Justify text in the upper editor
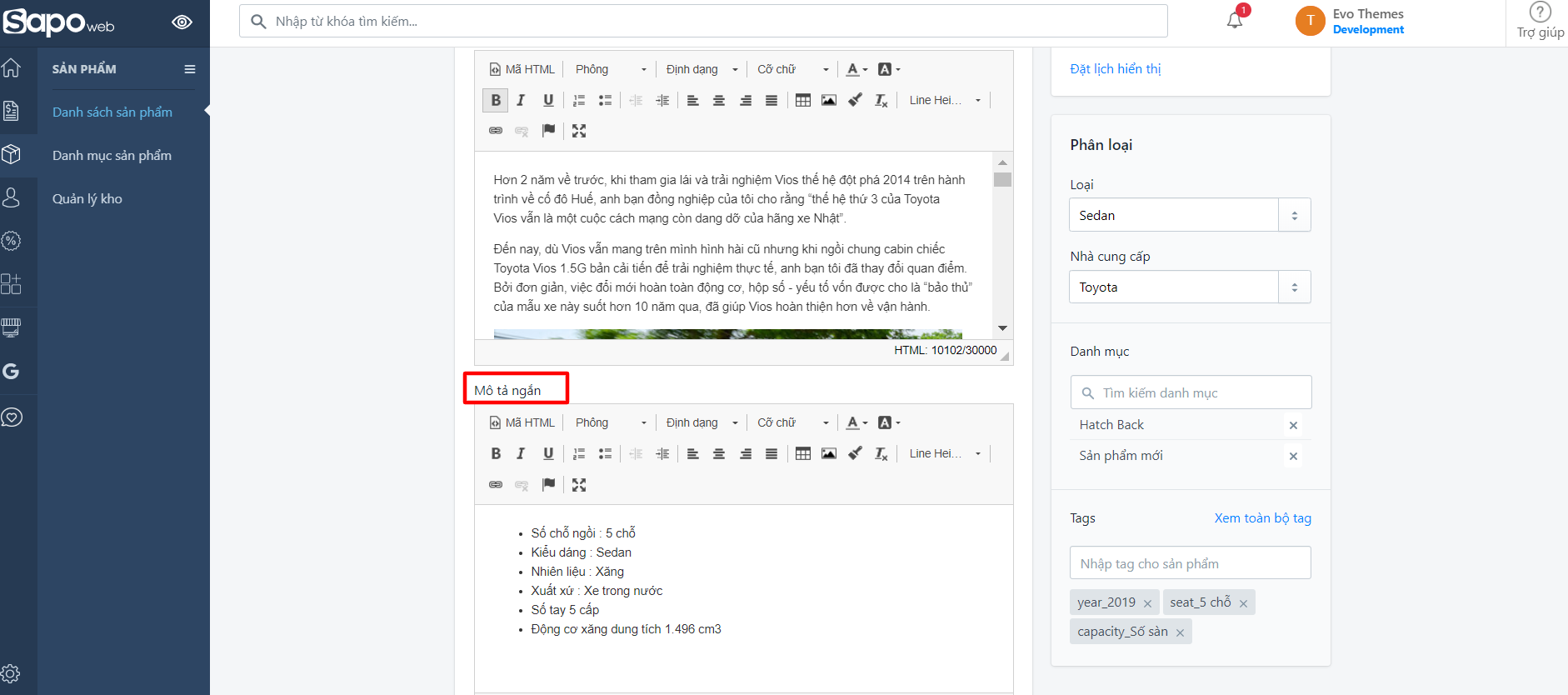 (x=772, y=101)
